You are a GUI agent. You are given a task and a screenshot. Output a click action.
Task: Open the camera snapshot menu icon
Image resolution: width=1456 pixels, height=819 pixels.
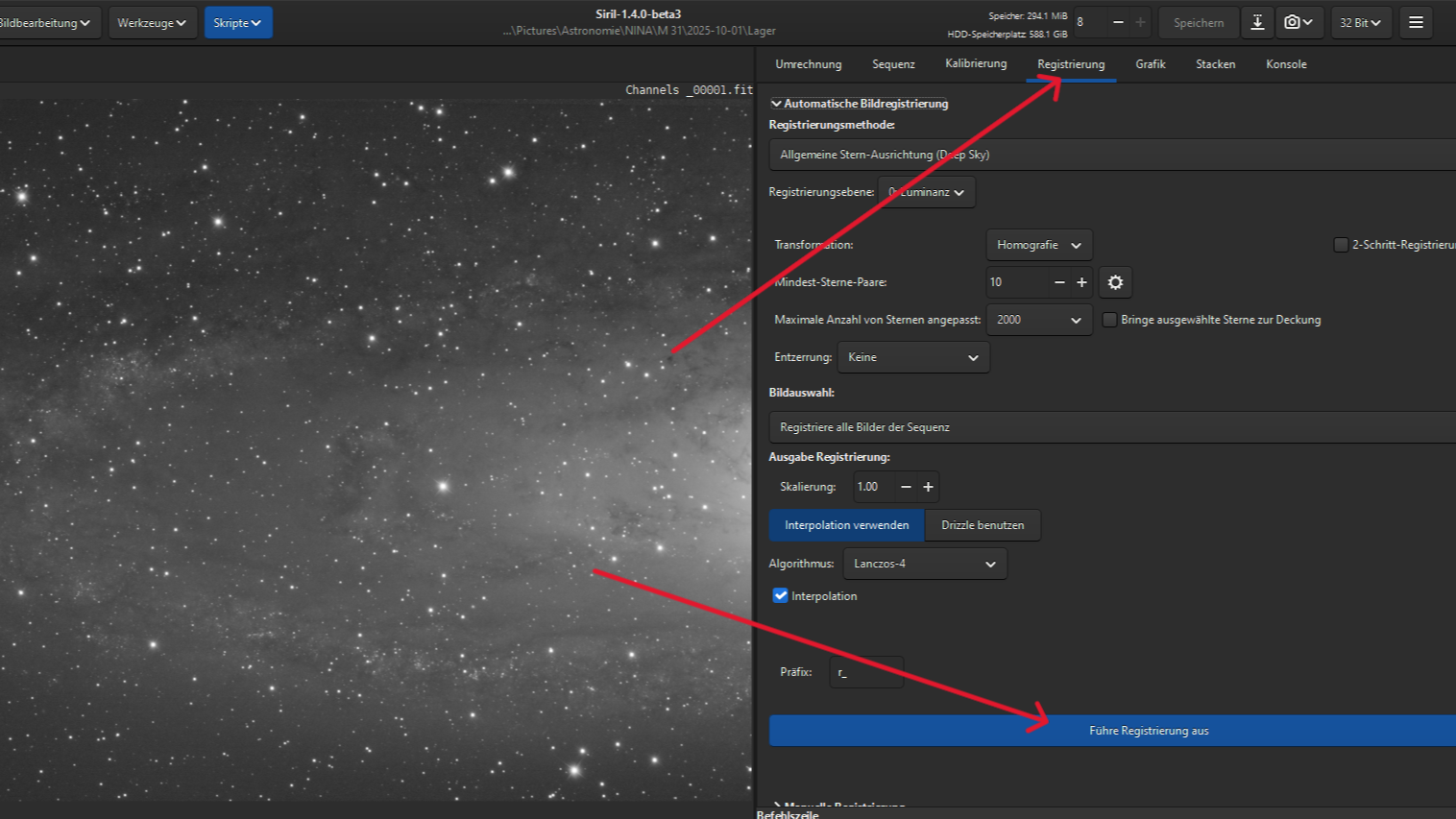pos(1298,22)
